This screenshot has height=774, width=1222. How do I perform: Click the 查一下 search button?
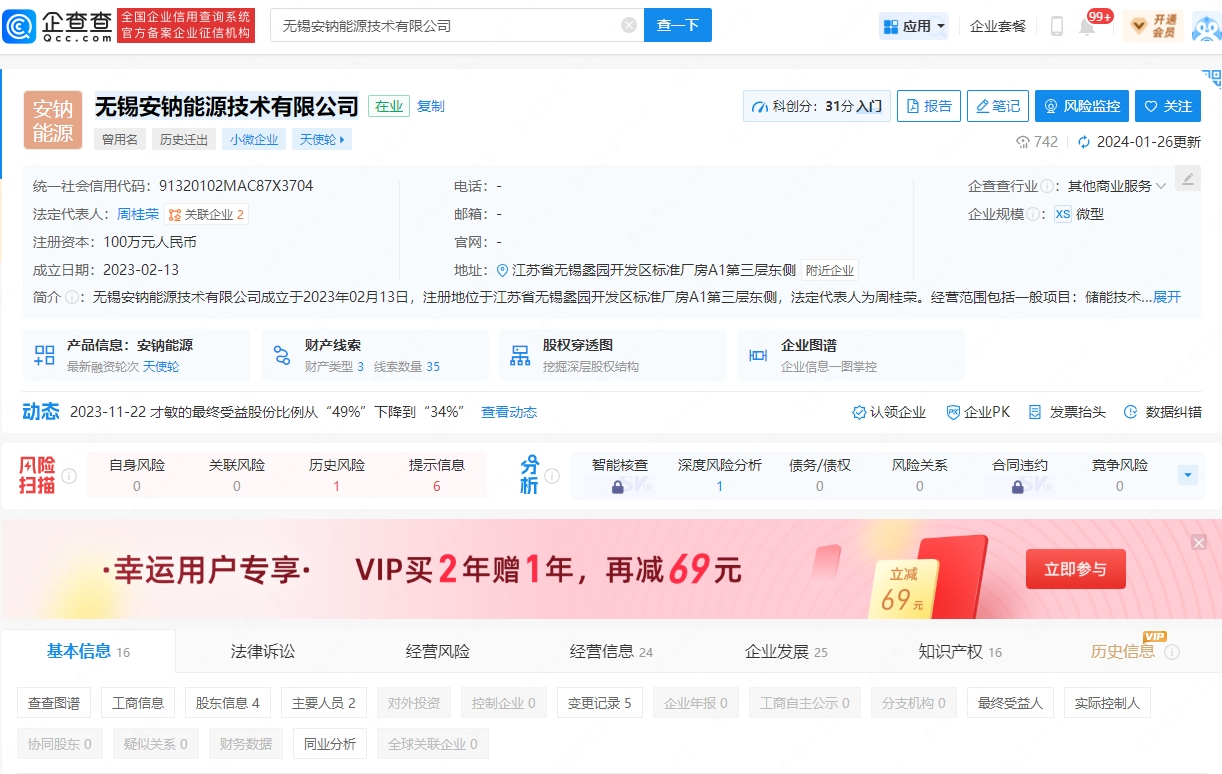tap(677, 25)
